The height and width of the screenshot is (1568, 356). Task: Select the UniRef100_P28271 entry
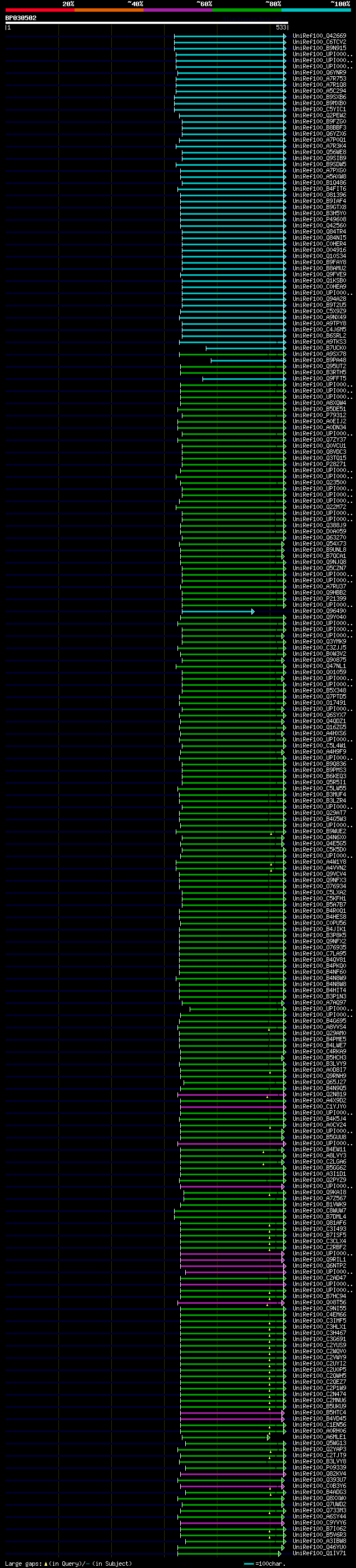pyautogui.click(x=319, y=464)
